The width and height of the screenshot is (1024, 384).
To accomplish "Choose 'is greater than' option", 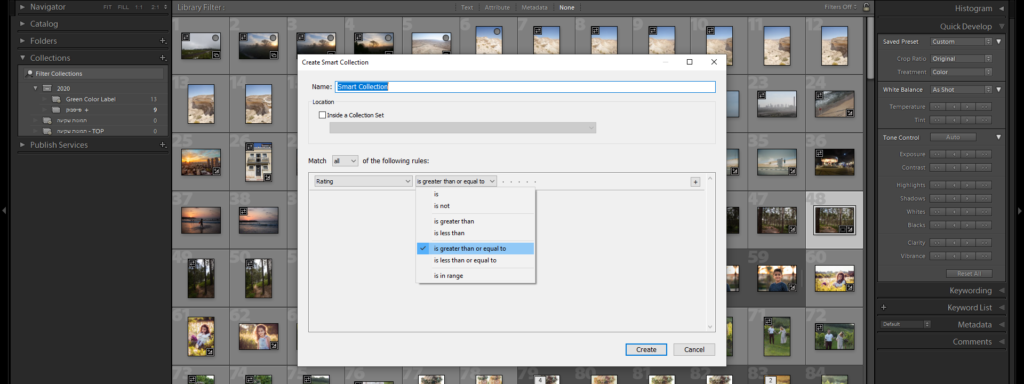I will (x=475, y=221).
